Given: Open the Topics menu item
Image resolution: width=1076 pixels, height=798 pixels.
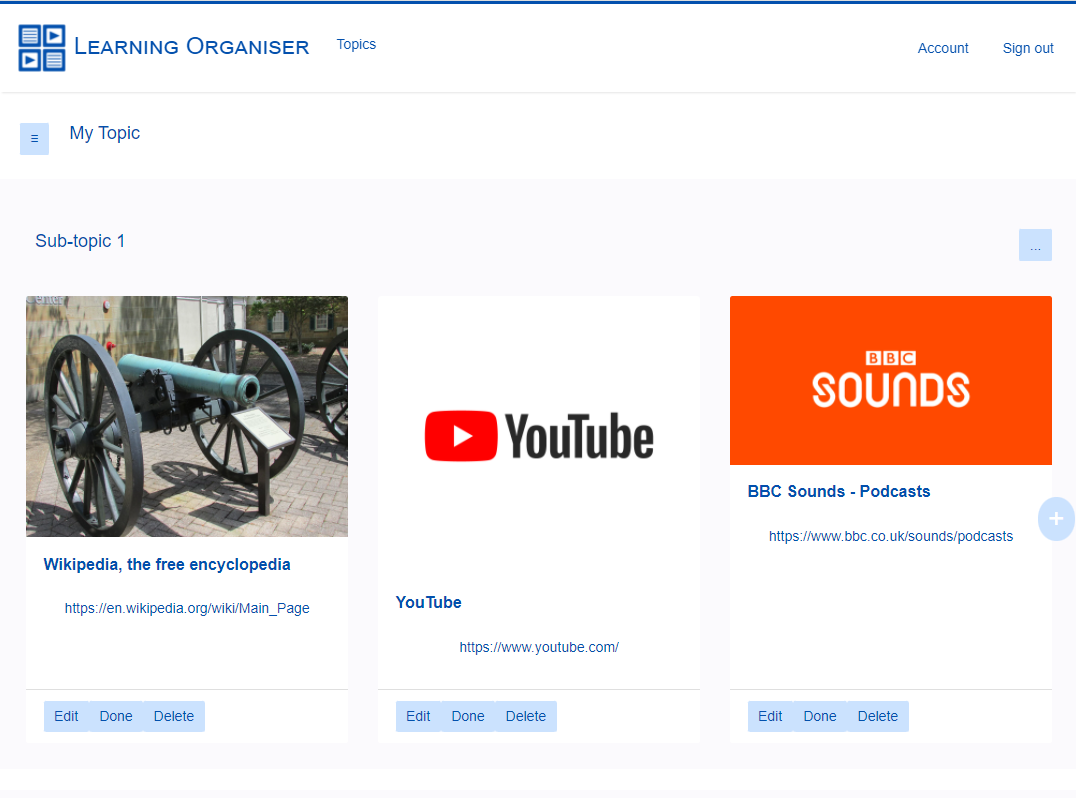Looking at the screenshot, I should (x=356, y=44).
